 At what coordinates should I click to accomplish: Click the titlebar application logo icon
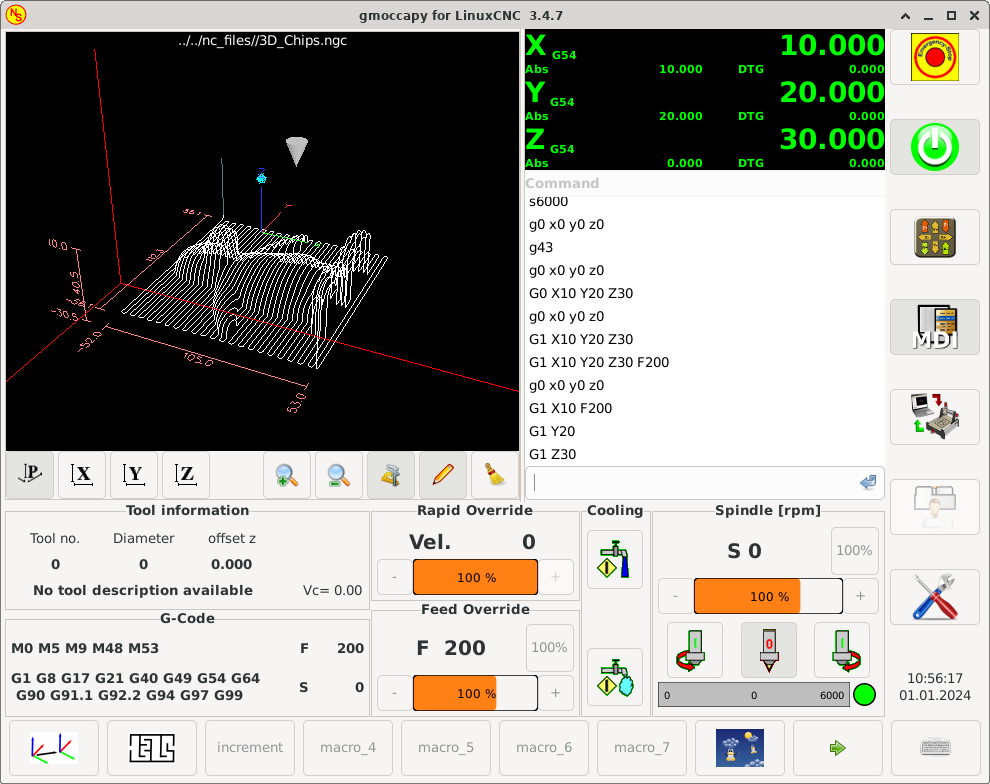16,15
